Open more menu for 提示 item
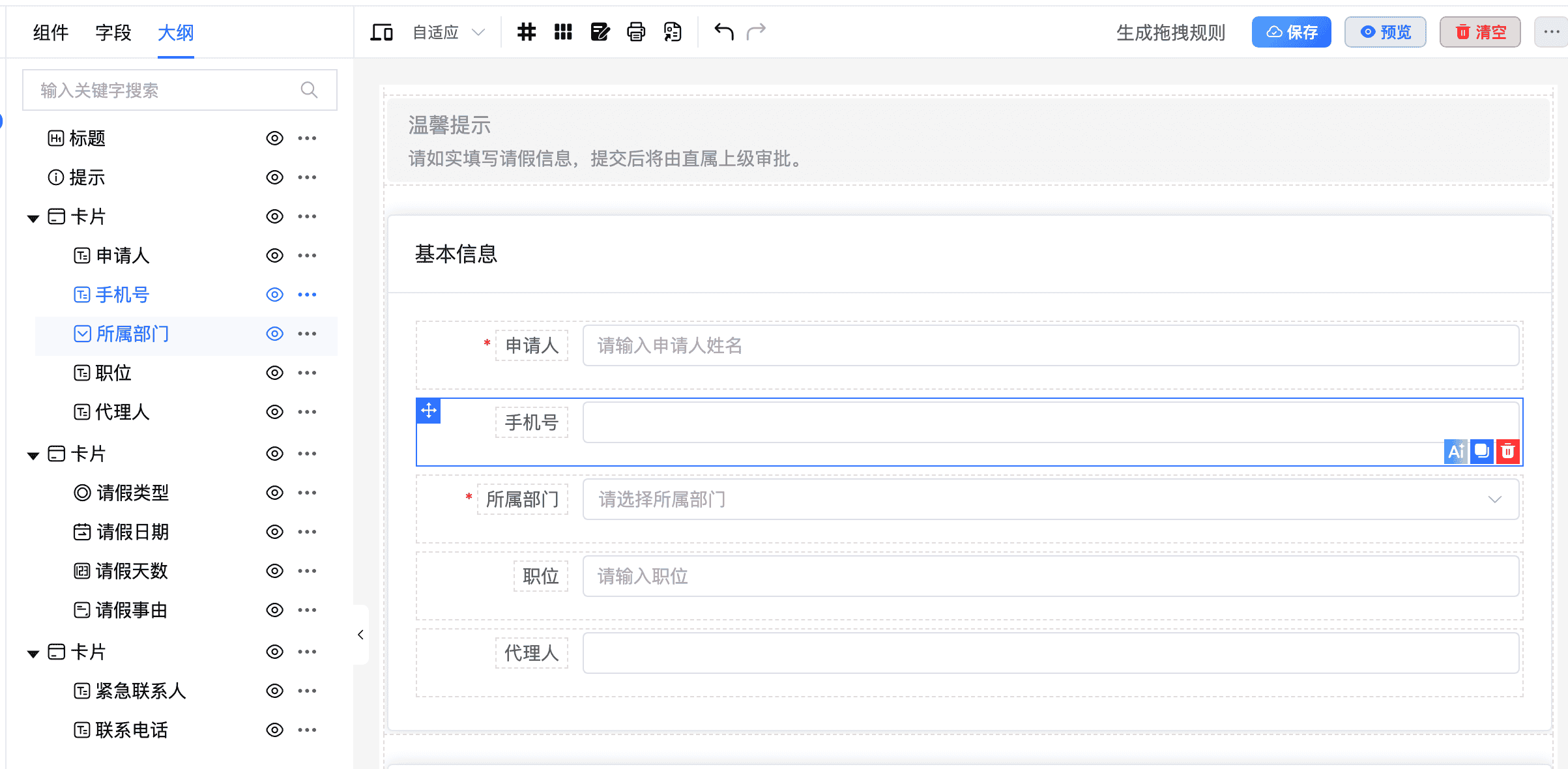This screenshot has width=1568, height=769. 307,177
